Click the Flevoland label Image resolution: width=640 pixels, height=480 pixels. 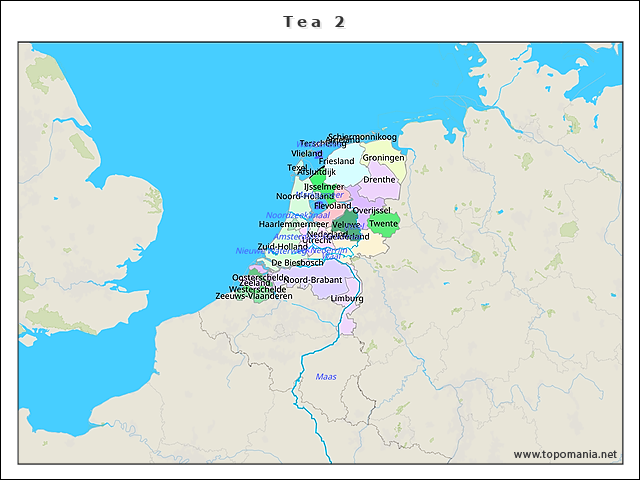pyautogui.click(x=333, y=205)
